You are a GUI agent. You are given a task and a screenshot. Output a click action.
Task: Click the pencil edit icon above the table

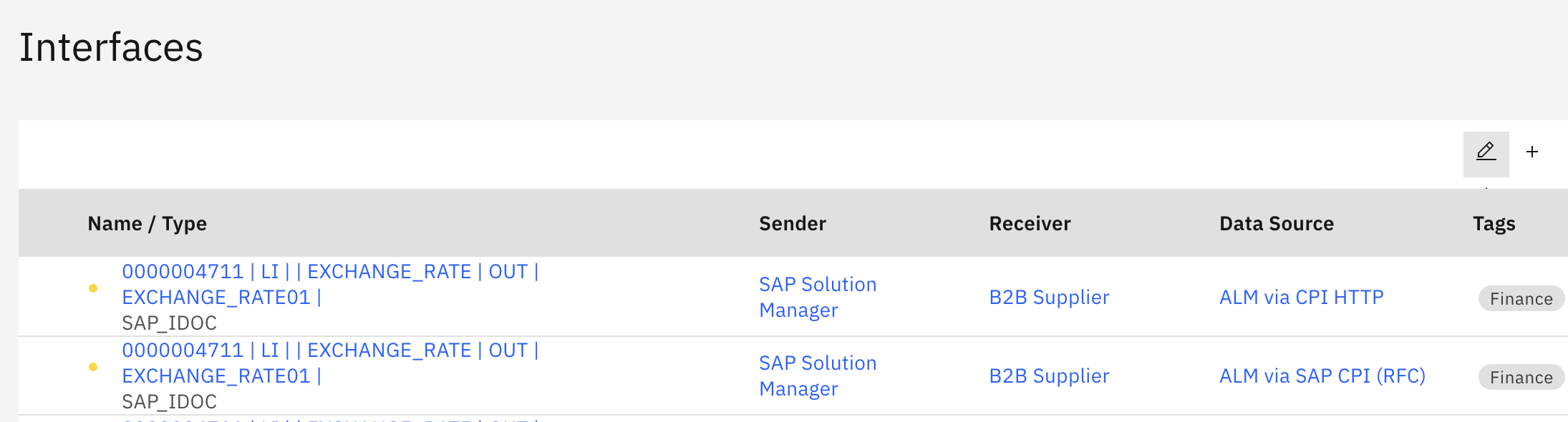[1486, 152]
